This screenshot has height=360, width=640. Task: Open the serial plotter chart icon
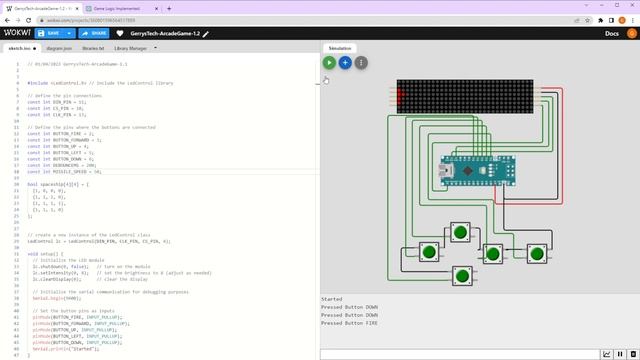pos(607,354)
